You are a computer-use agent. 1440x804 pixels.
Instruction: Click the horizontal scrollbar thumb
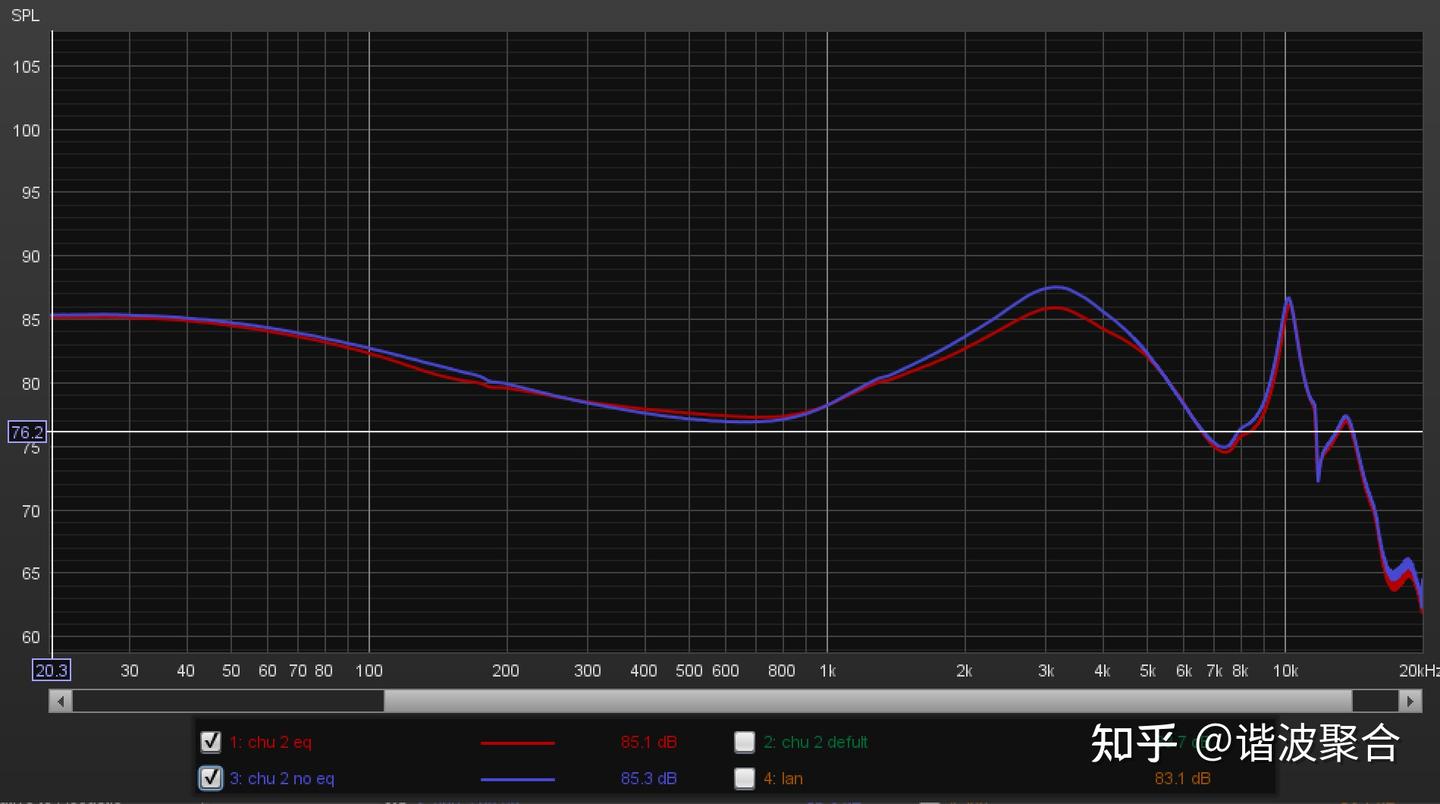tap(867, 701)
